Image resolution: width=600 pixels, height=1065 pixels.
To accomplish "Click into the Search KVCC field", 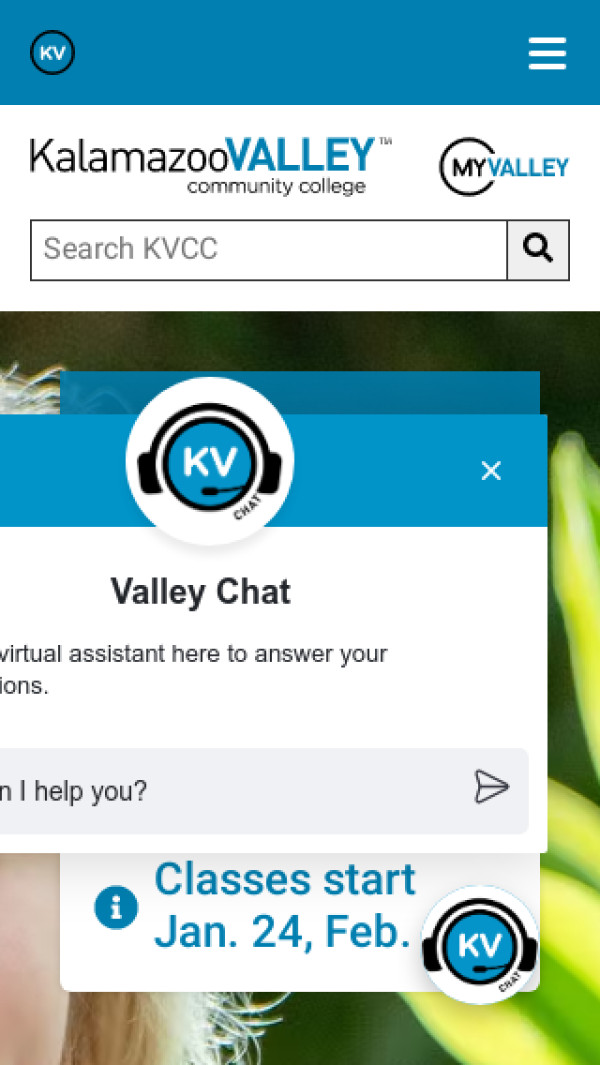I will point(269,249).
